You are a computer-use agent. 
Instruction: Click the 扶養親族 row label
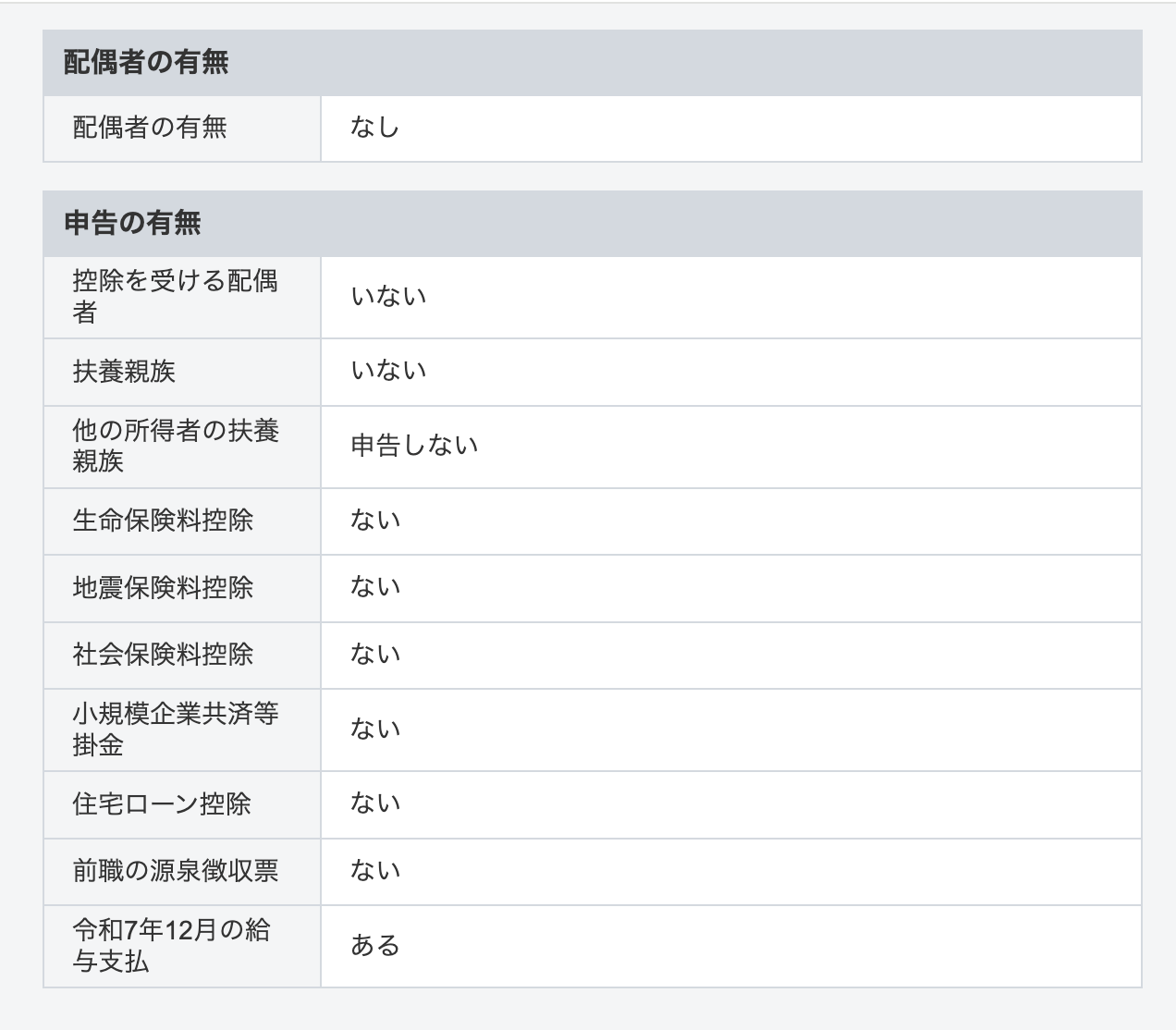coord(124,372)
